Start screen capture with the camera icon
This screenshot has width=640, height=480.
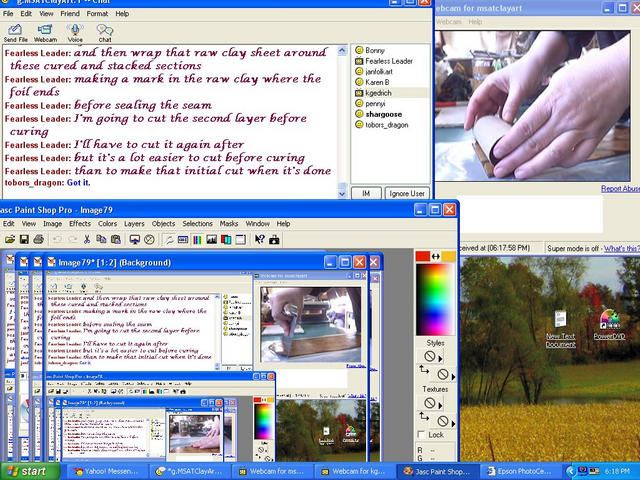point(274,240)
